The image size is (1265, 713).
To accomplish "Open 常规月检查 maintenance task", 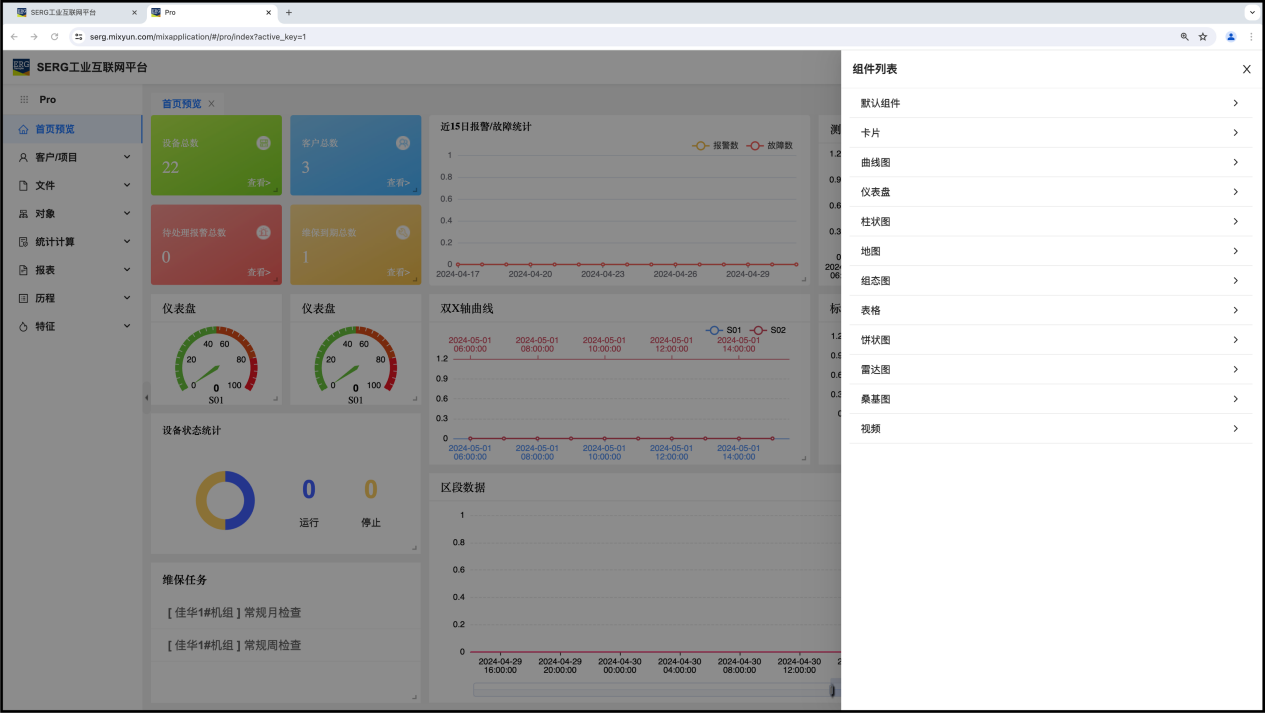I will [235, 613].
